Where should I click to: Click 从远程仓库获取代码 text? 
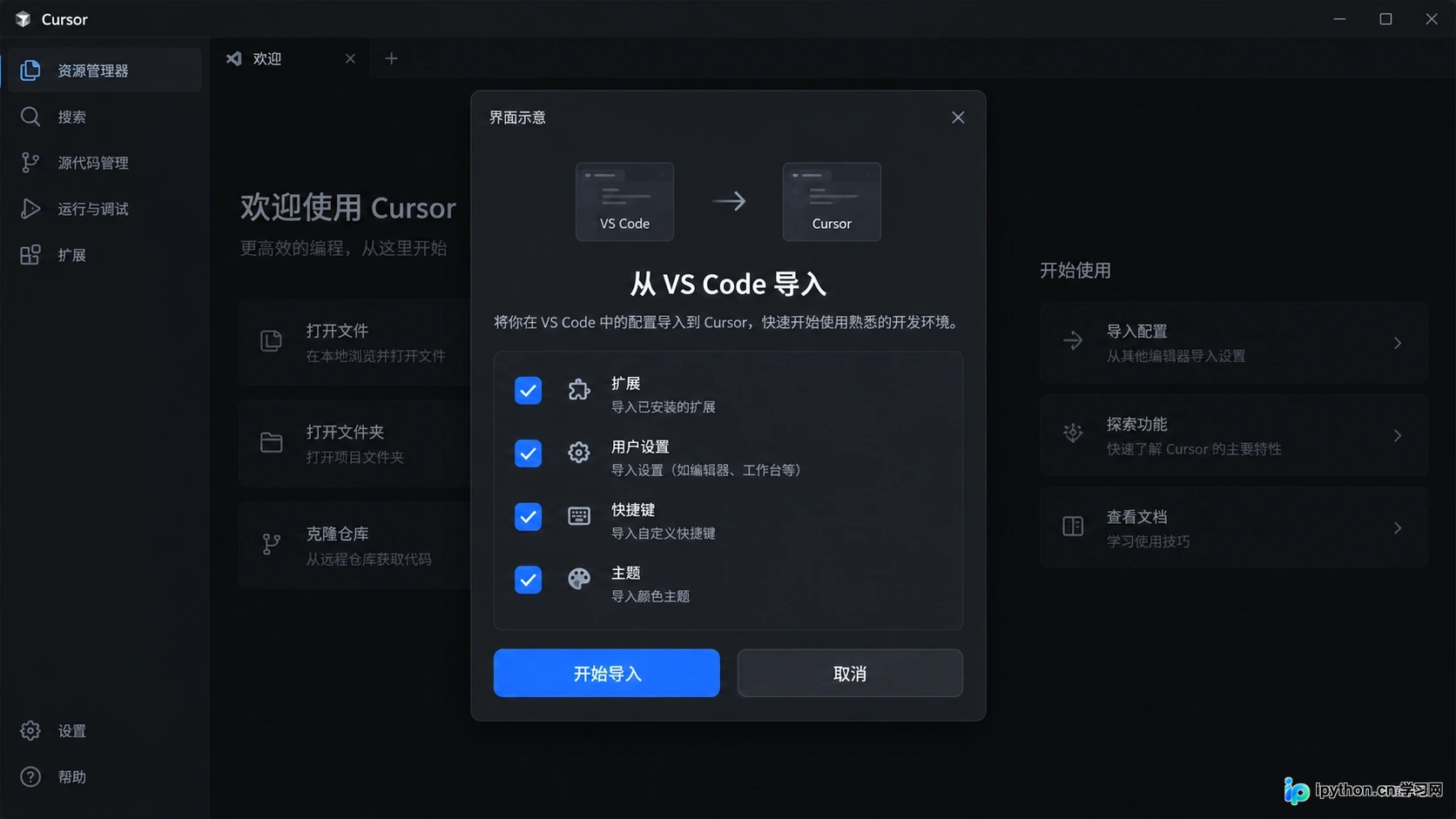tap(368, 559)
